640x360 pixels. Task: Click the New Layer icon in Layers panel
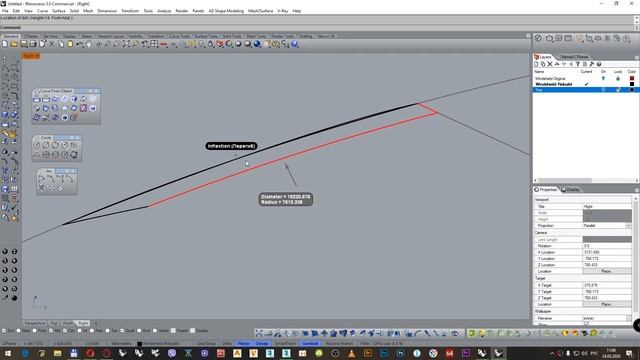(x=536, y=64)
